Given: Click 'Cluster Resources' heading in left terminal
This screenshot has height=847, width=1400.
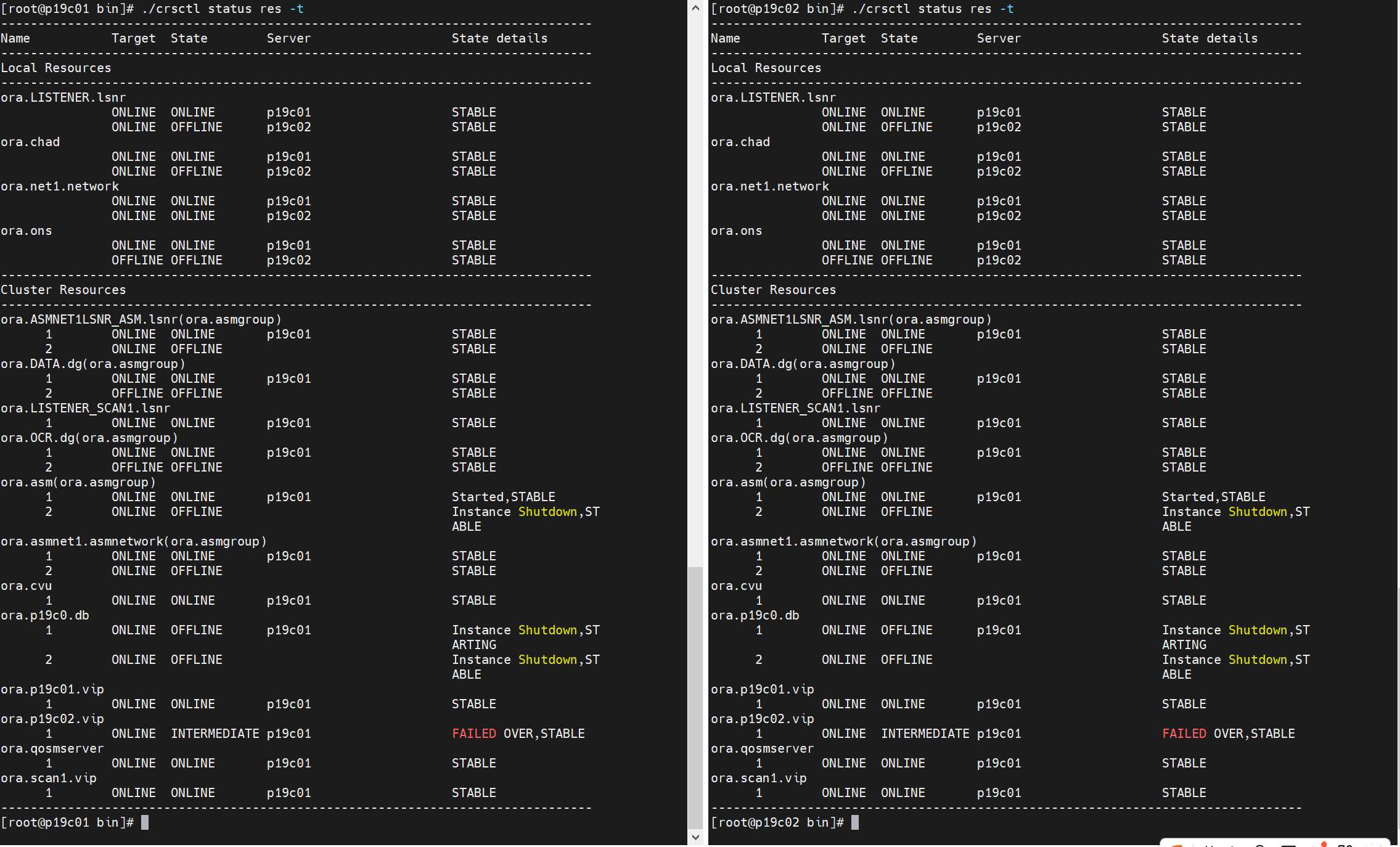Looking at the screenshot, I should tap(63, 290).
